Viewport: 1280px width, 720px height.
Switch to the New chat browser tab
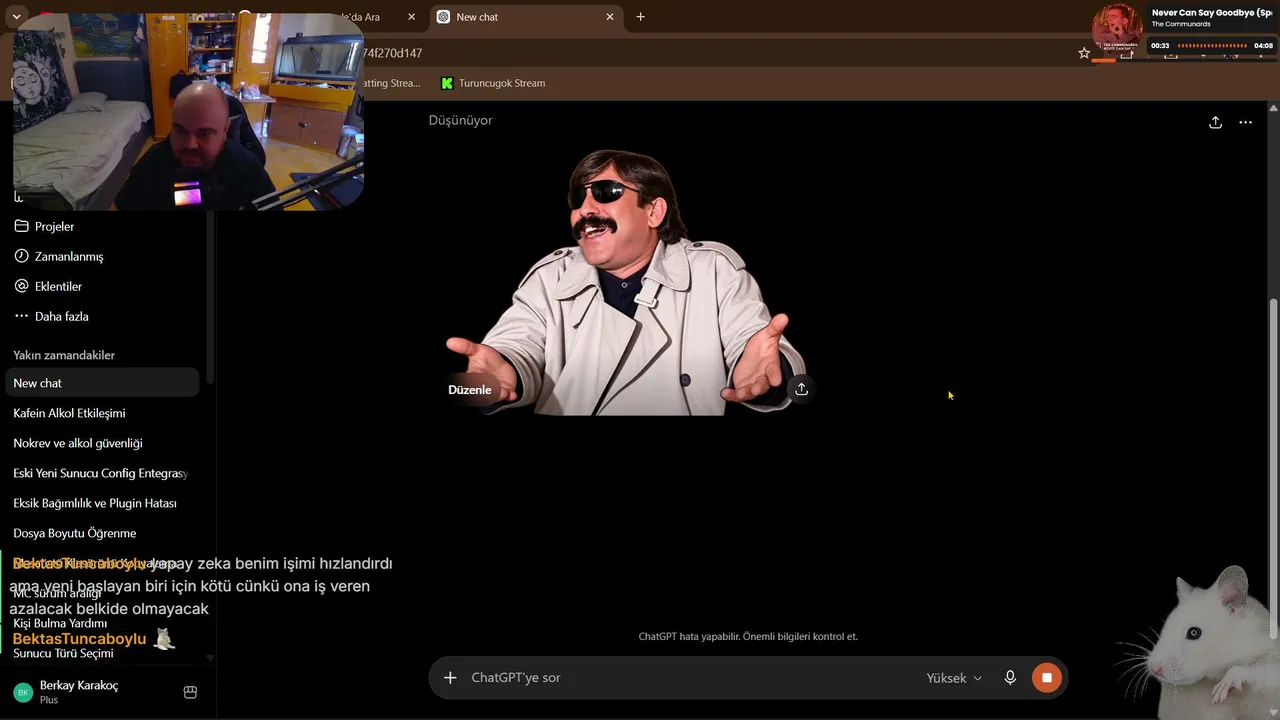click(x=527, y=17)
